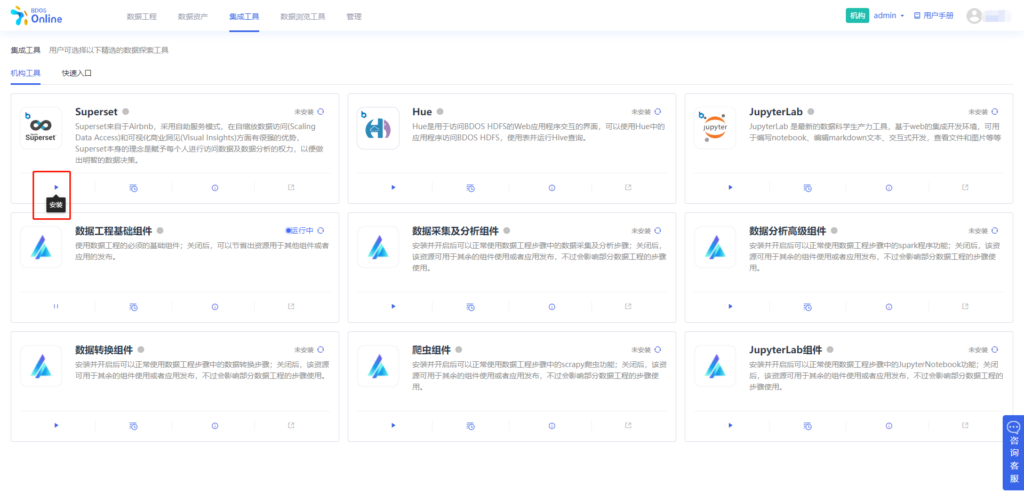Refresh 爬虫组件 status icon
1024x500 pixels.
pos(658,349)
